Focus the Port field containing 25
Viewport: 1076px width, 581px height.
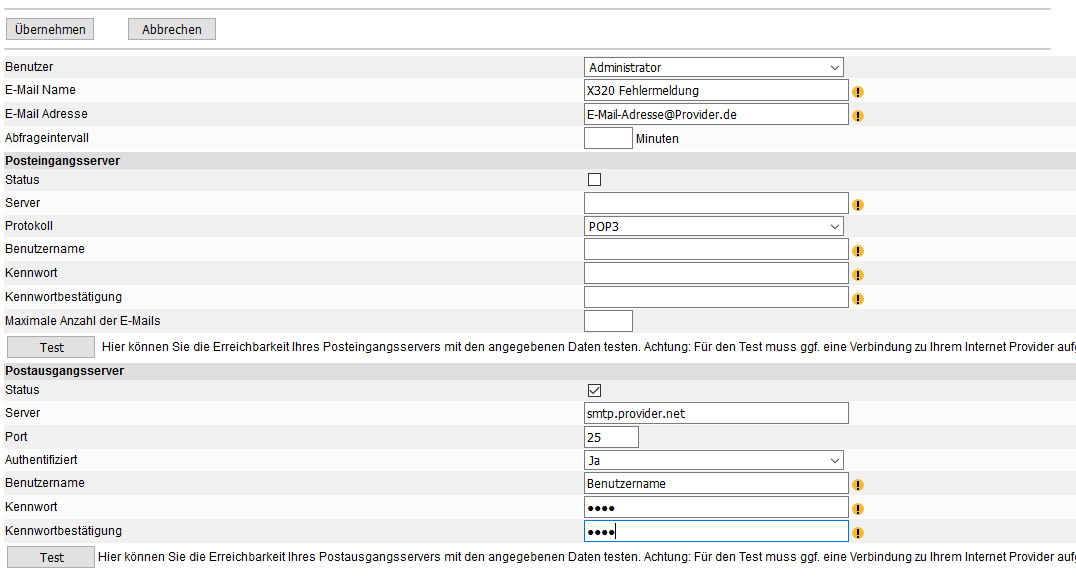tap(611, 437)
